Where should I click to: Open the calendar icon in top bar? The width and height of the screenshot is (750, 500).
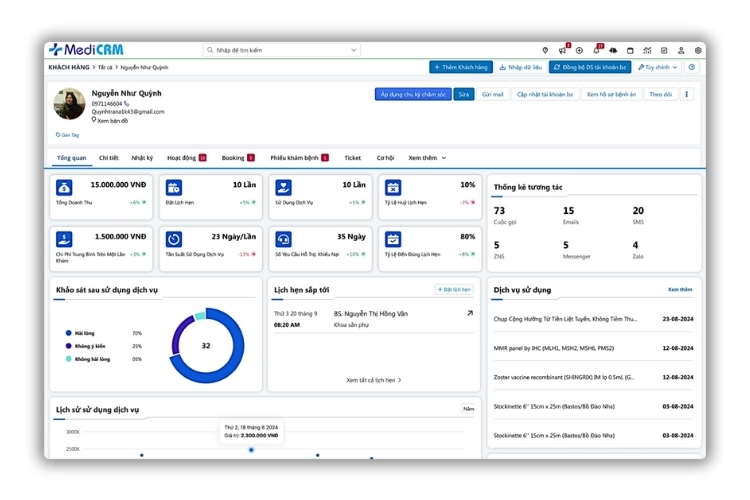click(x=630, y=50)
